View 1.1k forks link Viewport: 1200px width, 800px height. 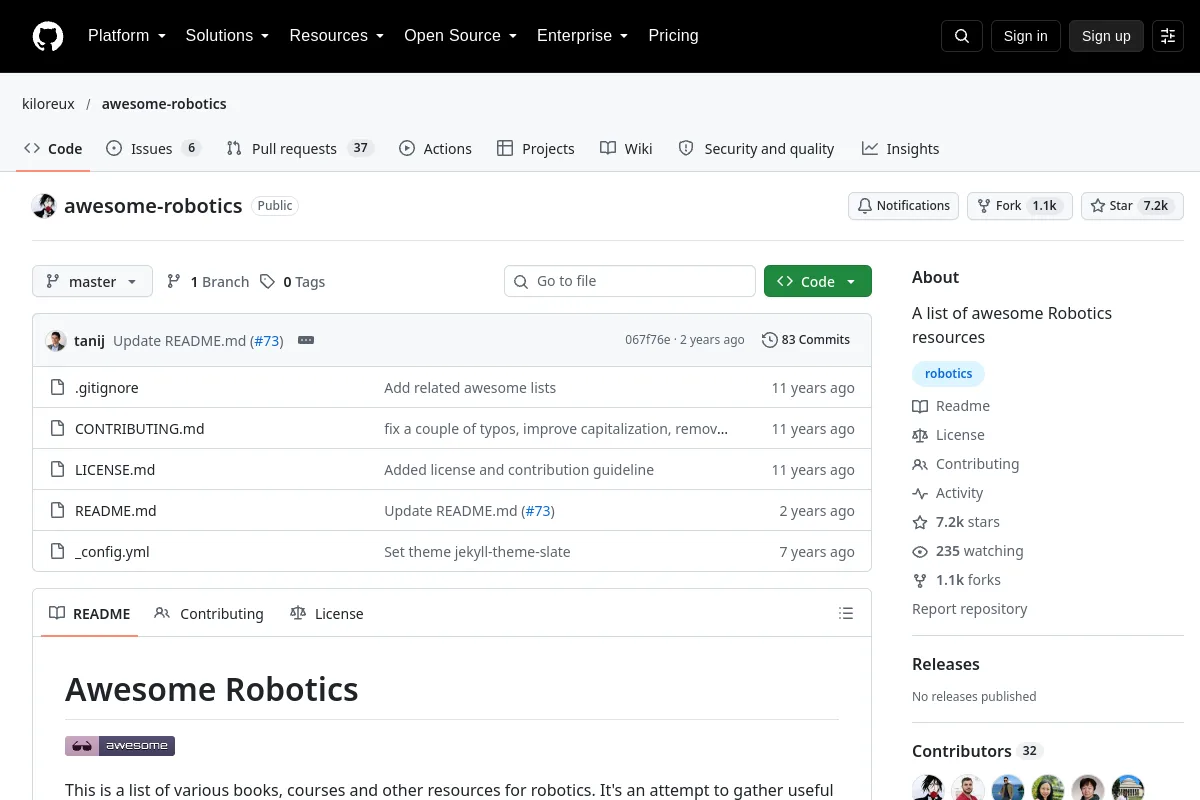pyautogui.click(x=956, y=580)
